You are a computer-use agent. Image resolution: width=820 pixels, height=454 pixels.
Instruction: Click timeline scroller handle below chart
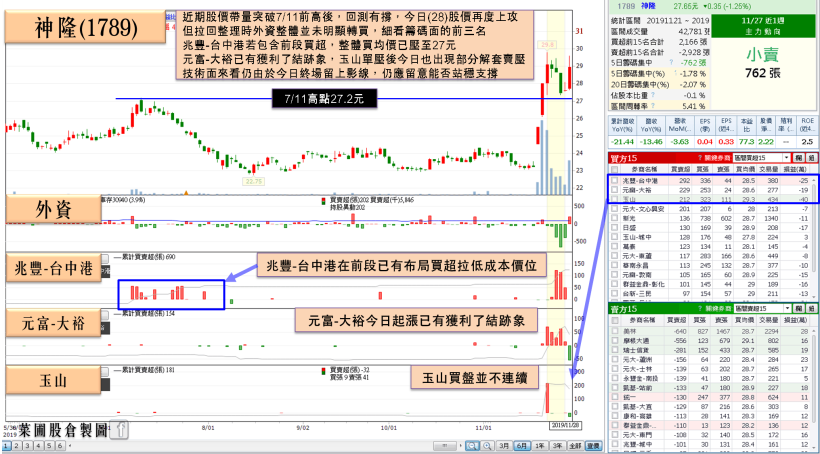point(445,446)
